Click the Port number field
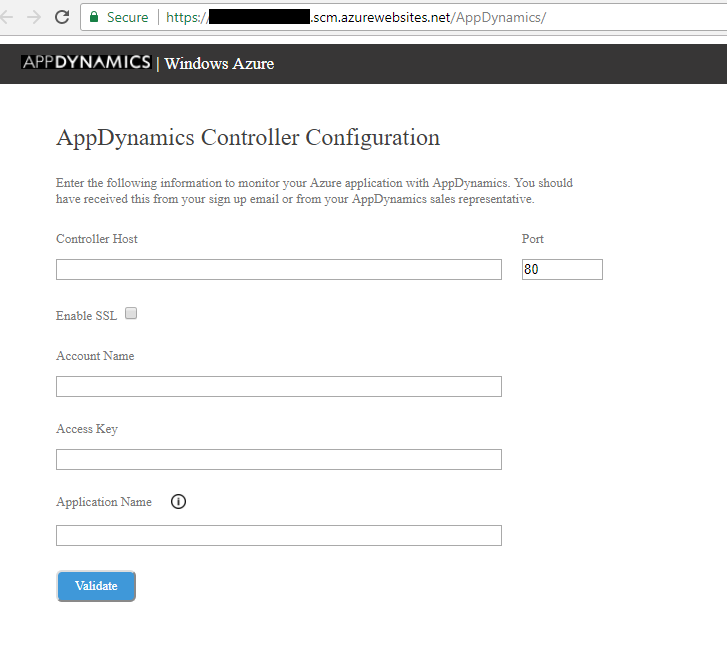The height and width of the screenshot is (645, 727). pos(562,270)
